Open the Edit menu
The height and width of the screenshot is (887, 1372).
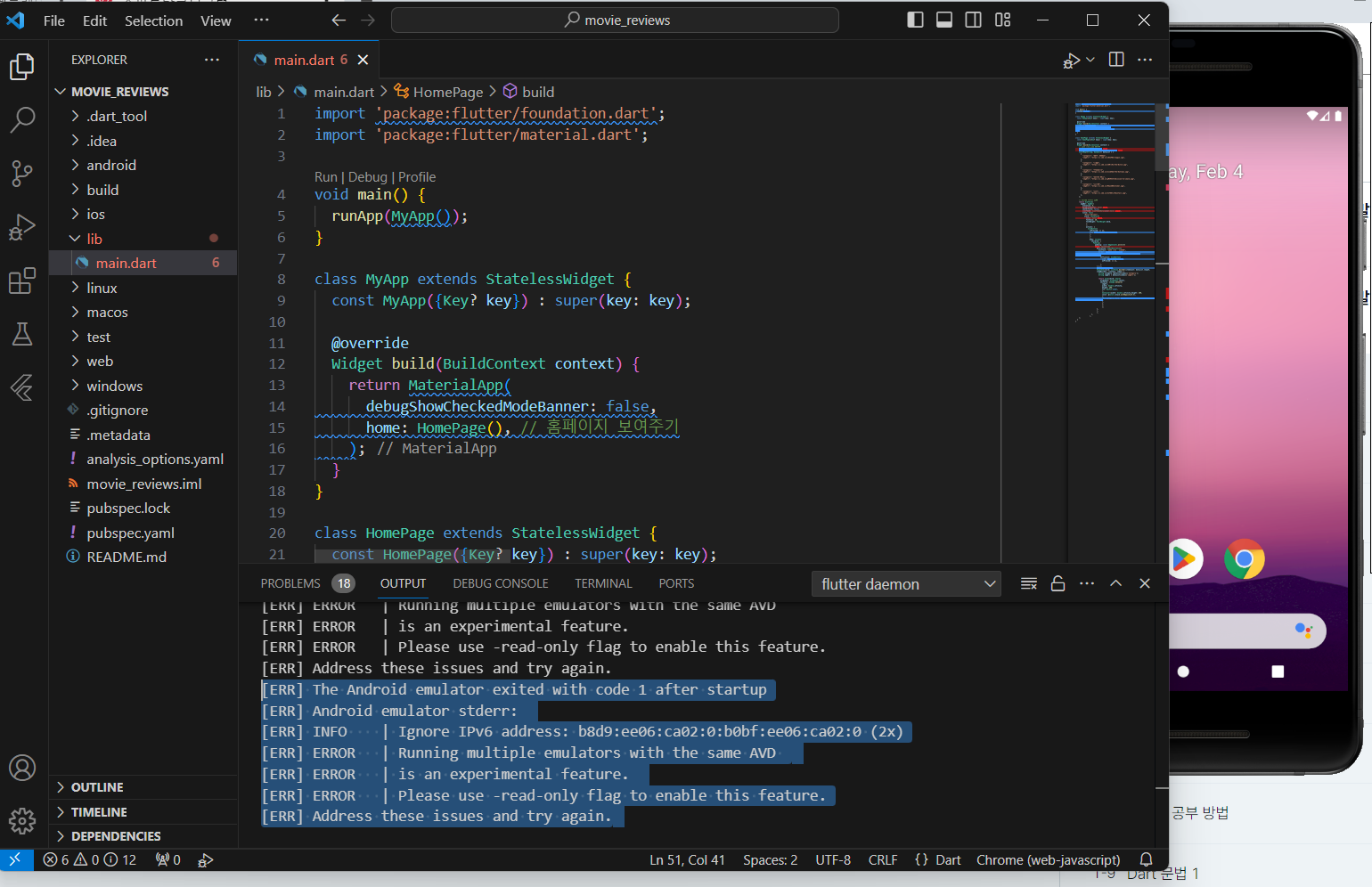click(94, 20)
